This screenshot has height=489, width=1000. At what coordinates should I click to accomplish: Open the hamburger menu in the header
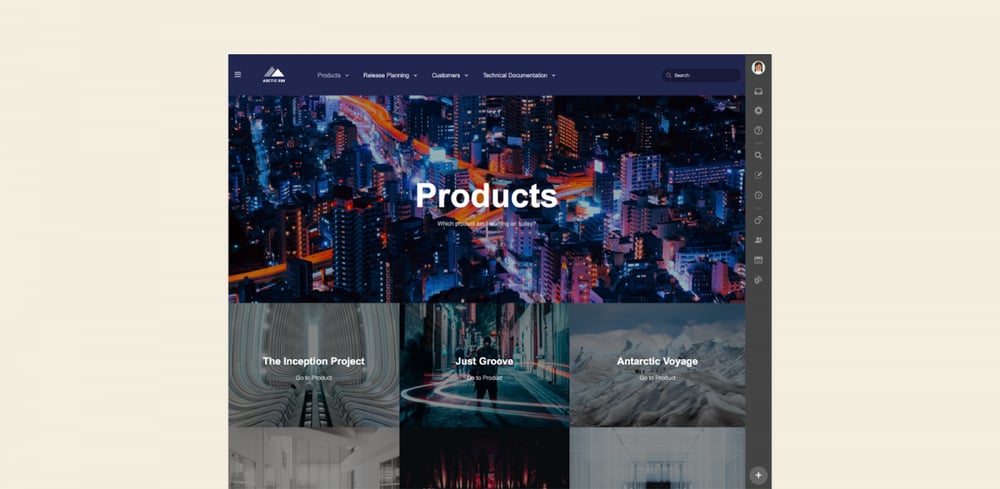point(238,75)
